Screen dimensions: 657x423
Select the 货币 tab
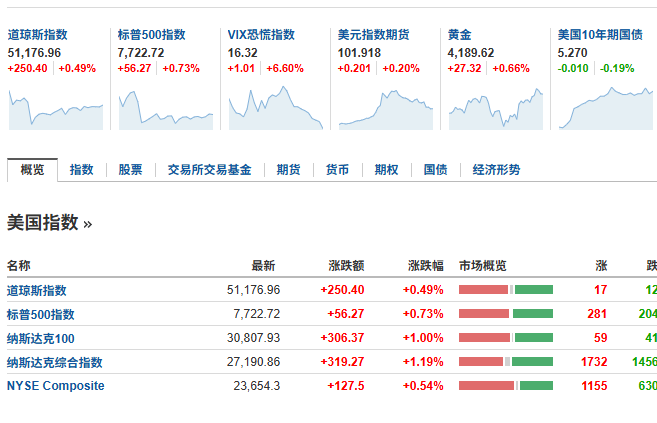pos(337,170)
